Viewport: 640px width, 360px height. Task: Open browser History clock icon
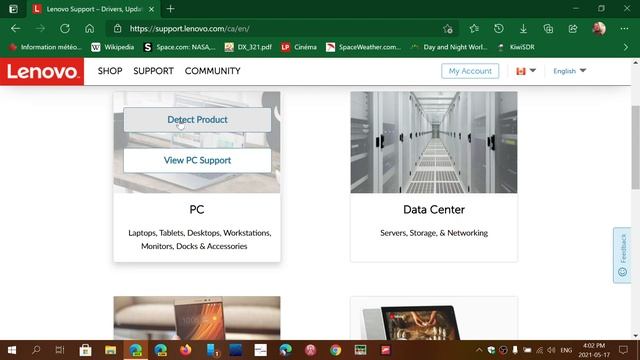(498, 29)
